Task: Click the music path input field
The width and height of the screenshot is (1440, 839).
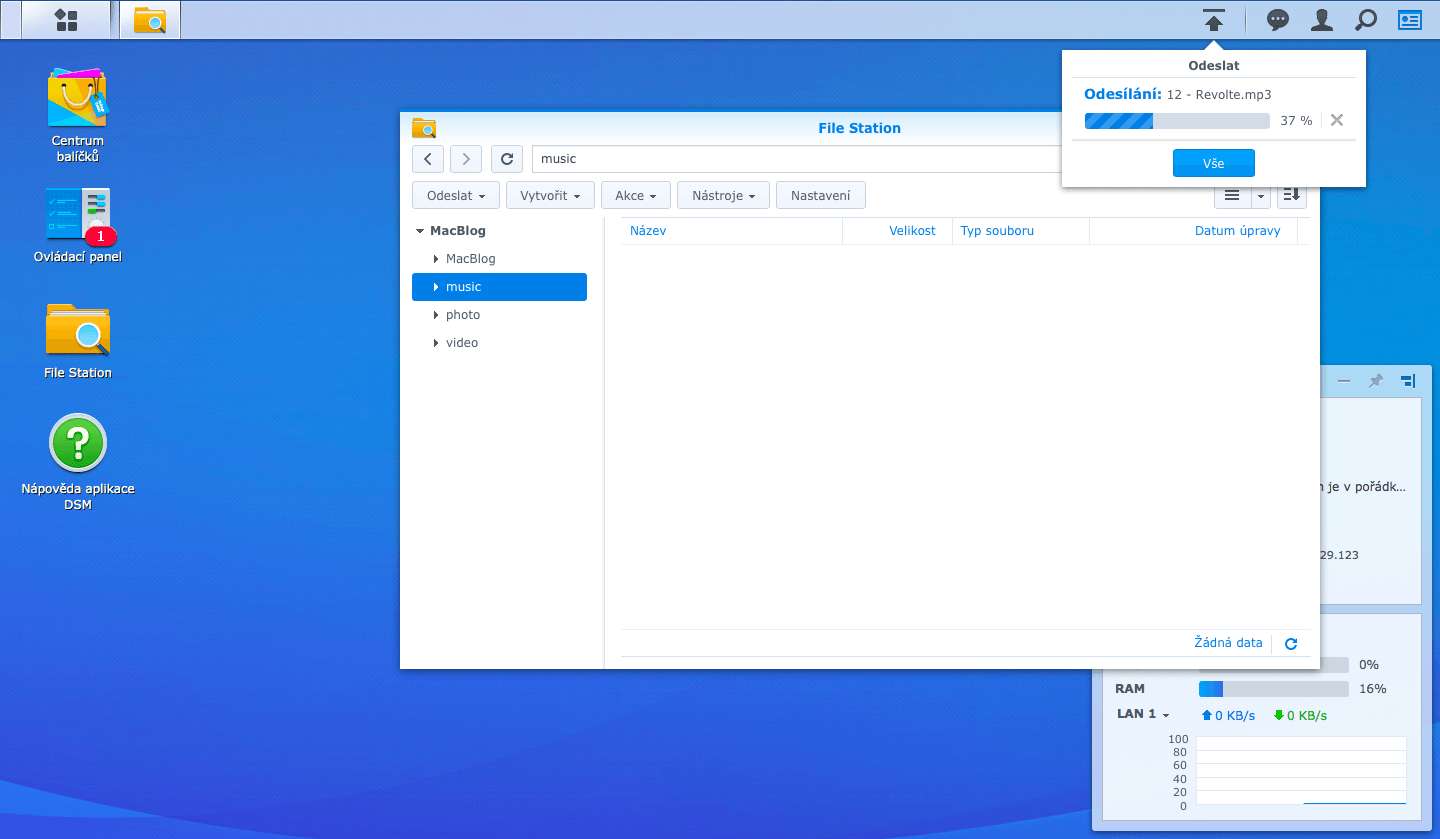Action: coord(797,158)
